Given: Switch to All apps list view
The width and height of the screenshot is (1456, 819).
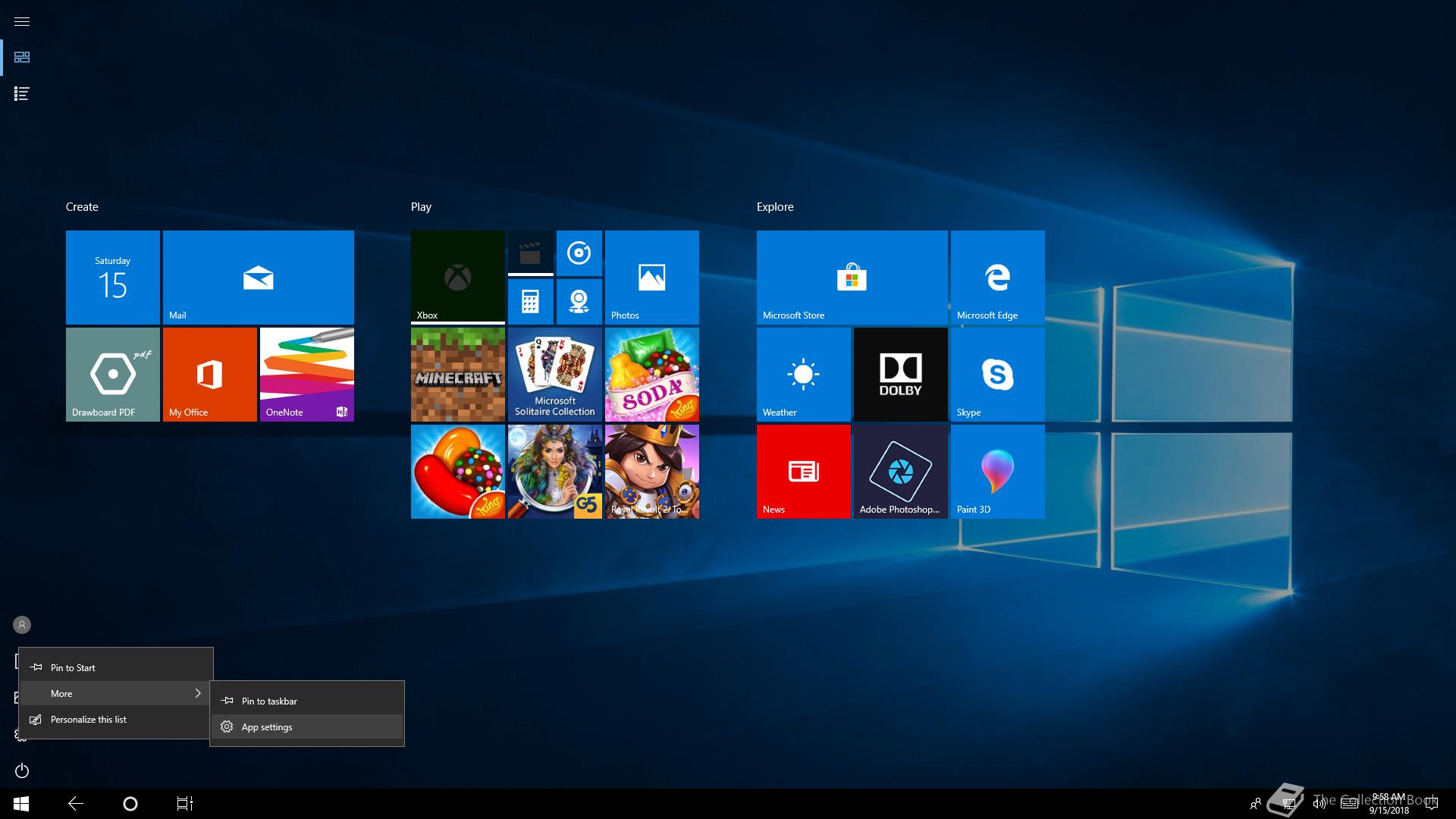Looking at the screenshot, I should 22,94.
